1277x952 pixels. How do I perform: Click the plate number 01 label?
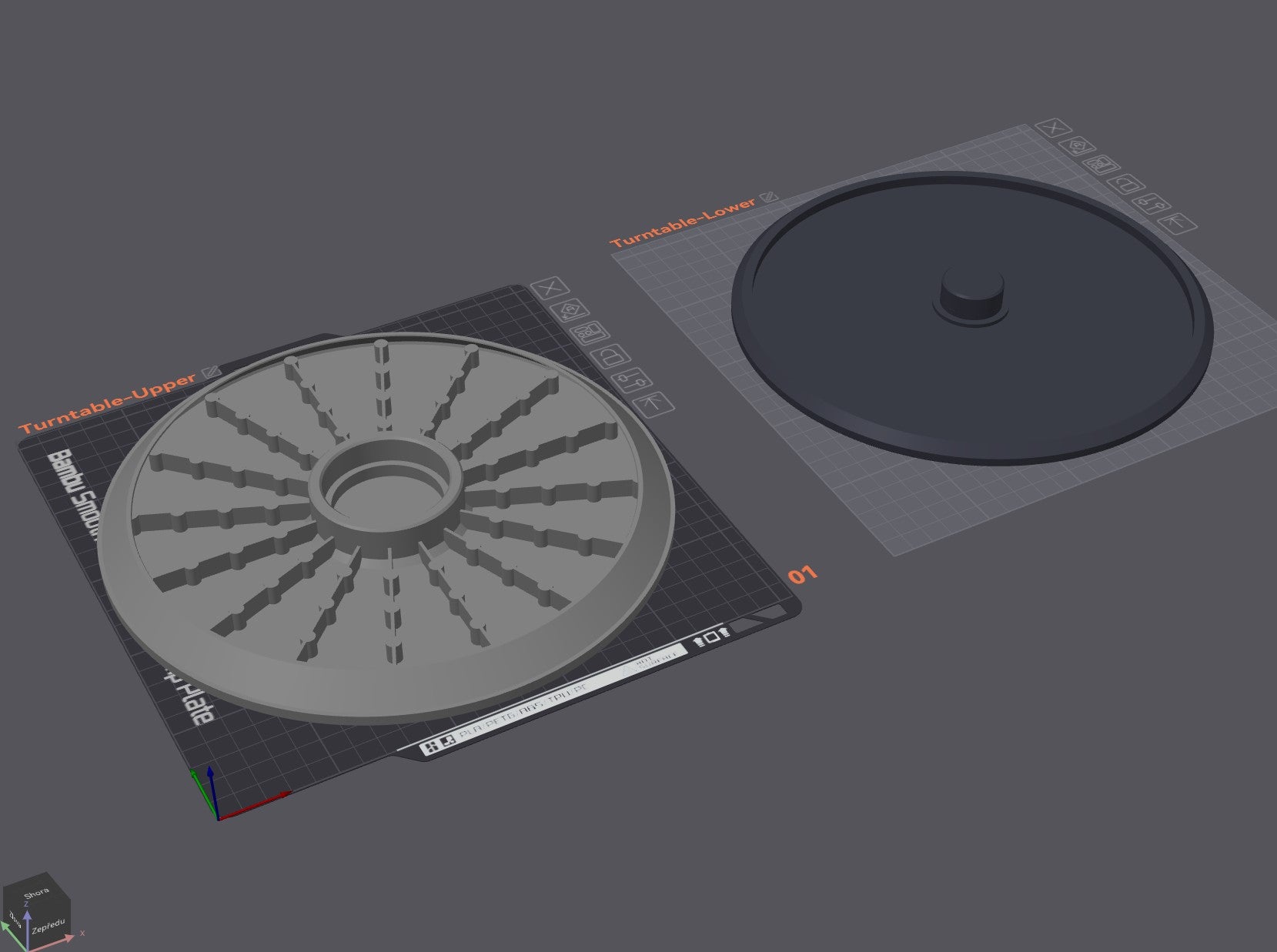click(803, 574)
